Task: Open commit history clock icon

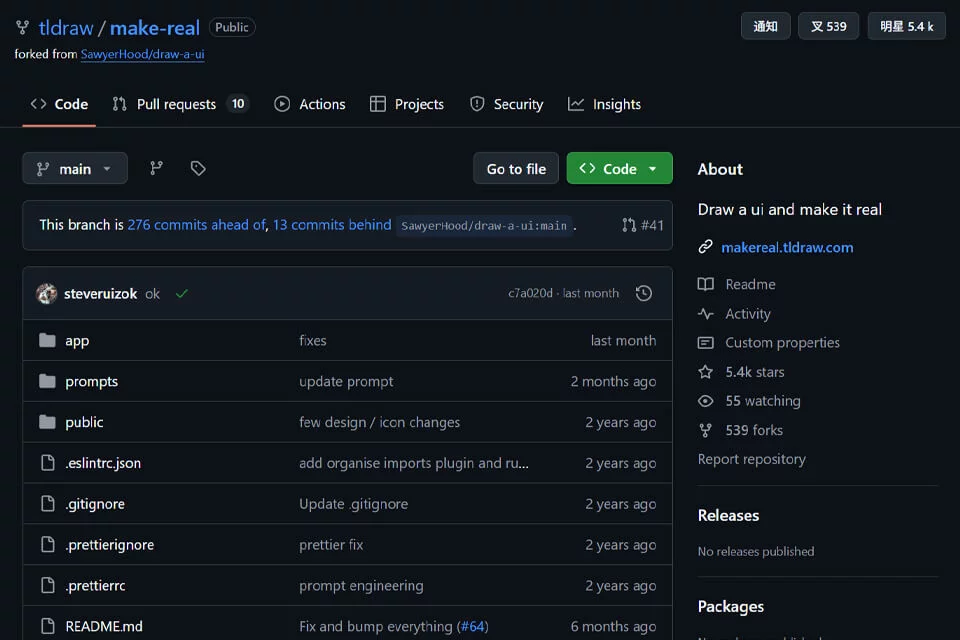Action: [x=643, y=293]
